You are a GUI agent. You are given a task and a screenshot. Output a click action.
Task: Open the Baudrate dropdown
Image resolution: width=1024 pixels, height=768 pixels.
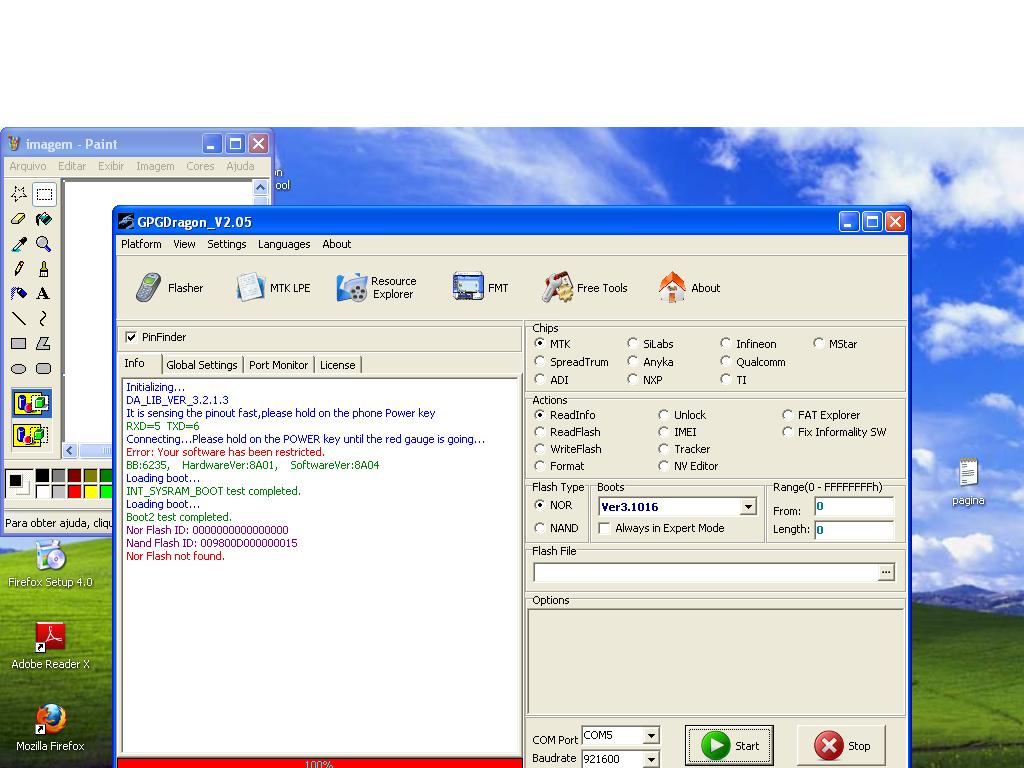(x=651, y=759)
